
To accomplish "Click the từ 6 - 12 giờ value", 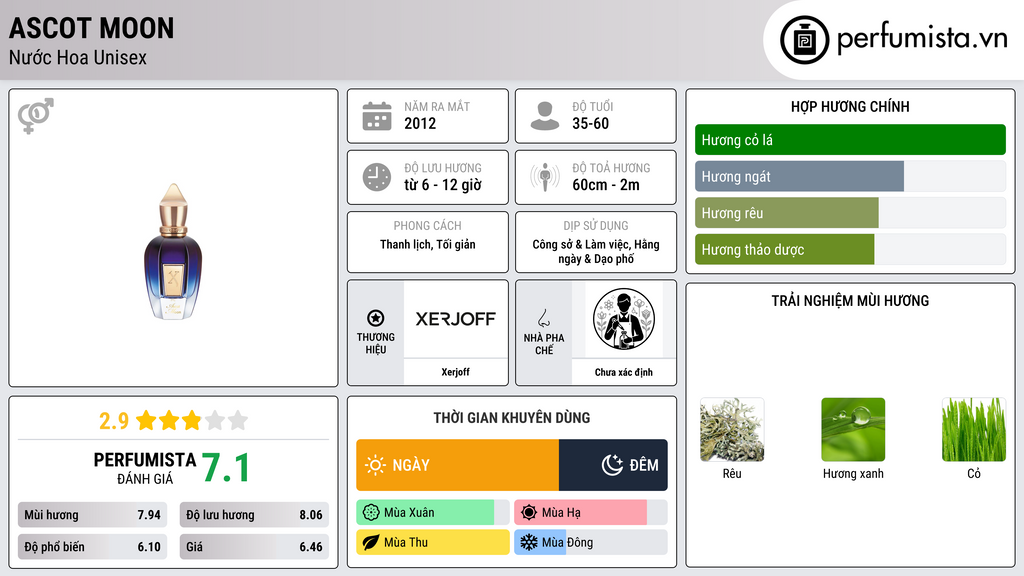I will click(443, 185).
